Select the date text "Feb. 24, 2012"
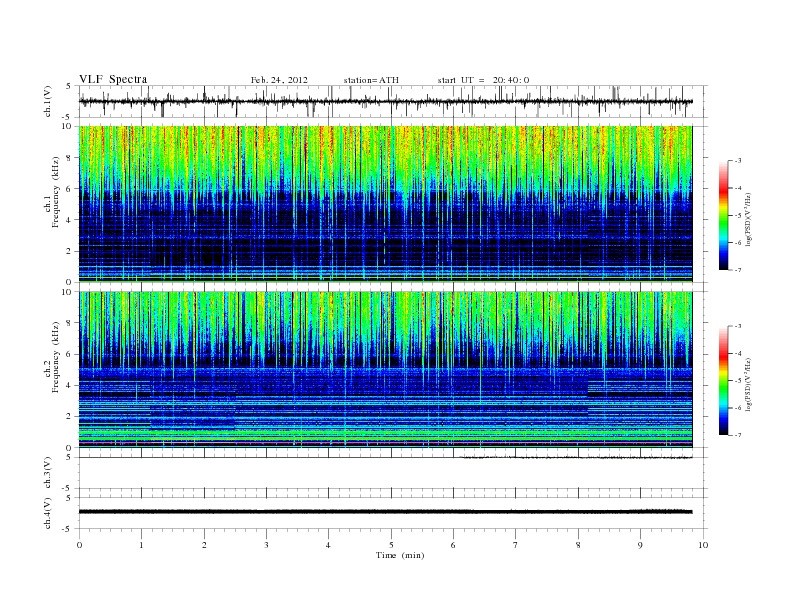Image resolution: width=792 pixels, height=612 pixels. 279,80
